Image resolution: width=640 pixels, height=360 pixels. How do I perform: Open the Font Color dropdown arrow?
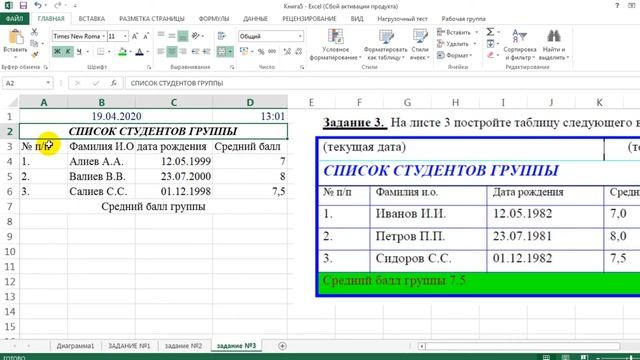point(147,52)
